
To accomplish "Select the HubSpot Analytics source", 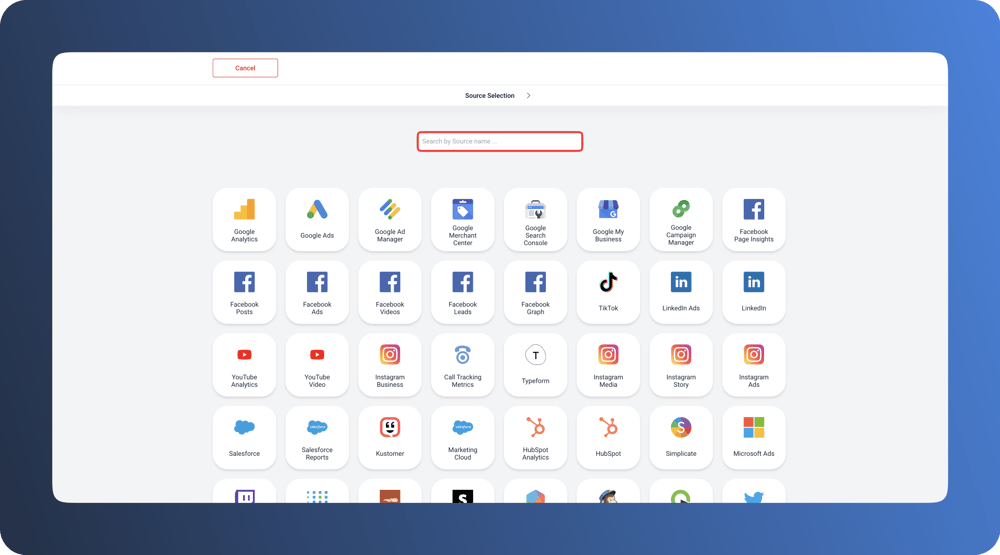I will pyautogui.click(x=535, y=438).
